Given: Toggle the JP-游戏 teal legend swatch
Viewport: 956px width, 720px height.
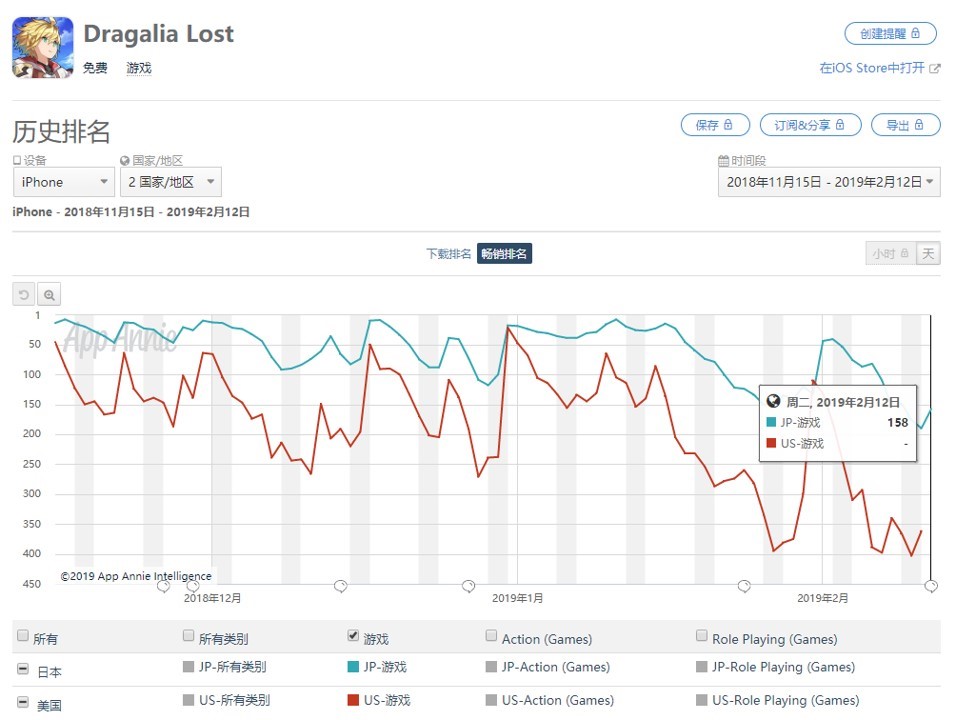Looking at the screenshot, I should [352, 667].
